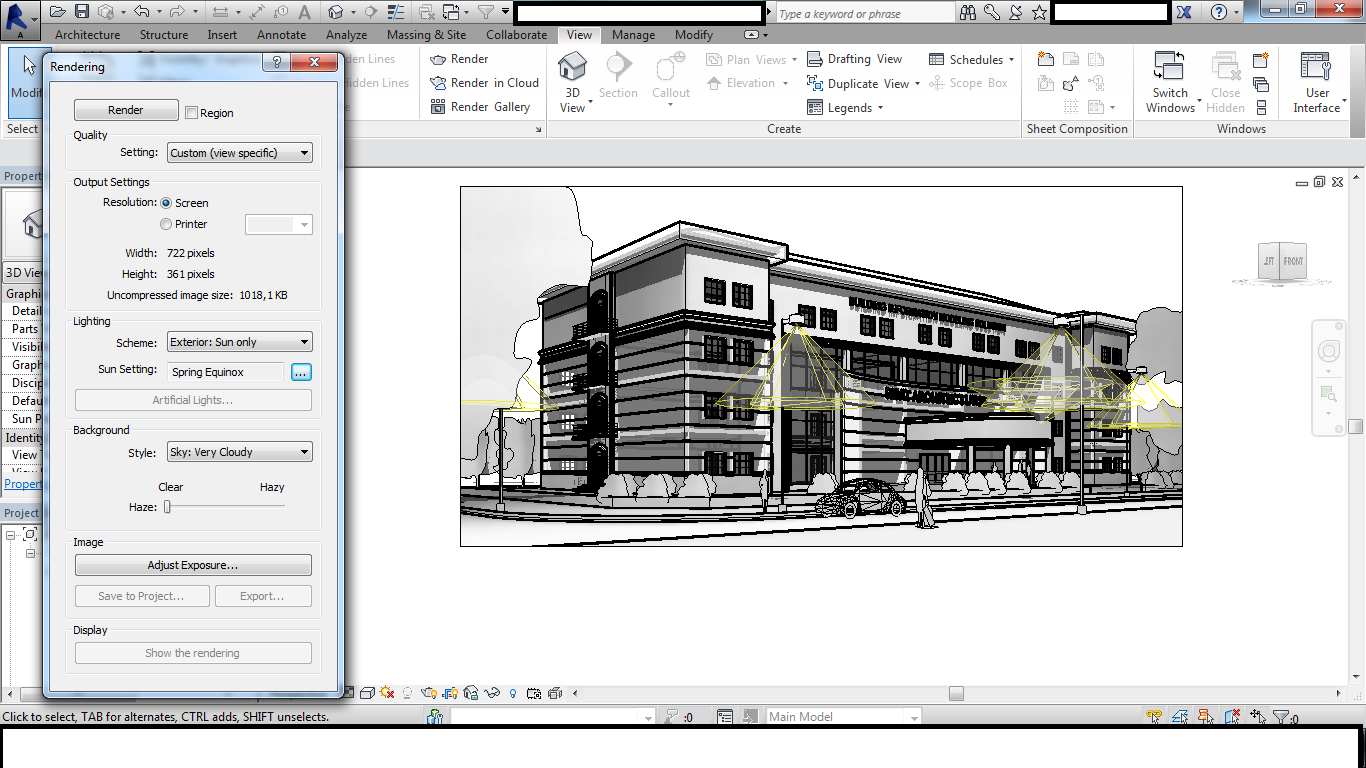Select the Drafting View tool
The height and width of the screenshot is (768, 1366).
coord(855,59)
